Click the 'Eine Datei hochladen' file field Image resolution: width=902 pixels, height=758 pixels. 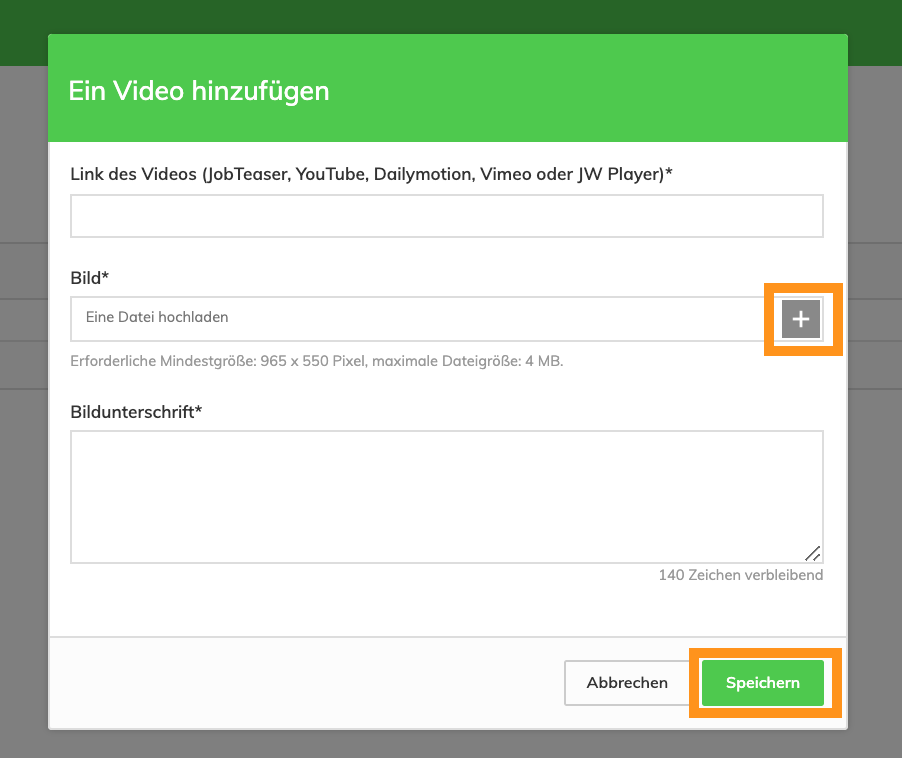coord(420,318)
